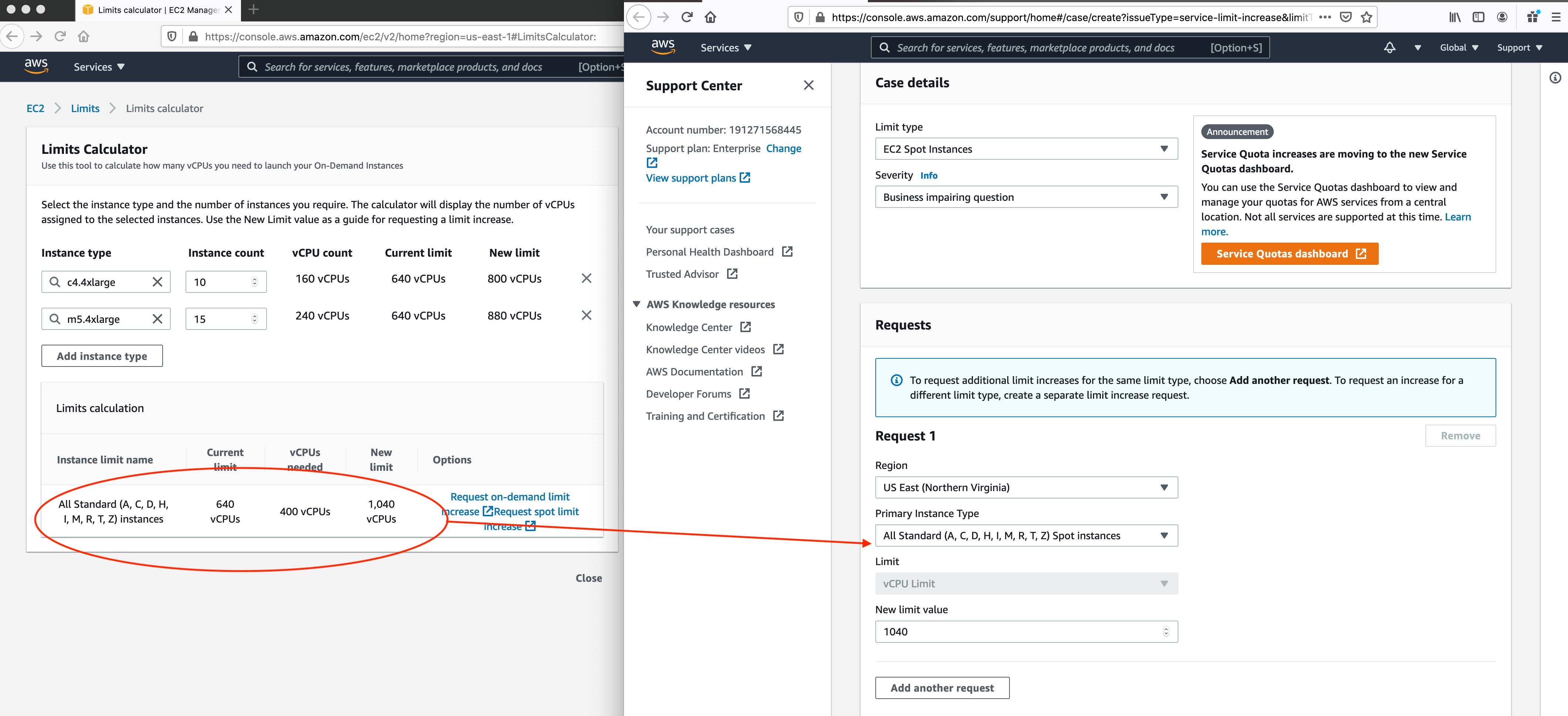Screen dimensions: 1568x716
Task: Click the AWS logo in the Support console
Action: point(663,47)
